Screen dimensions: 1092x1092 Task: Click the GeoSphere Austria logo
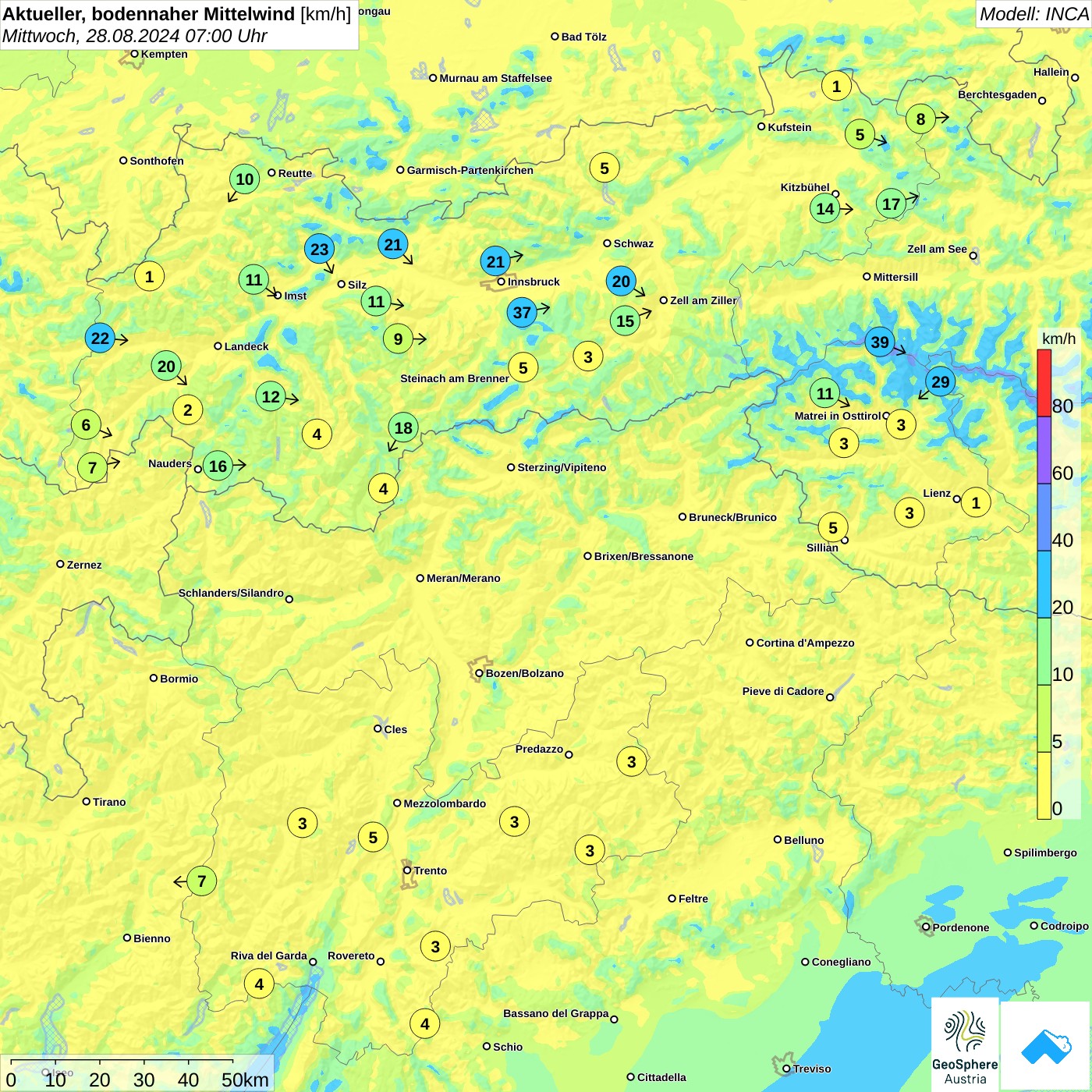coord(965,1044)
